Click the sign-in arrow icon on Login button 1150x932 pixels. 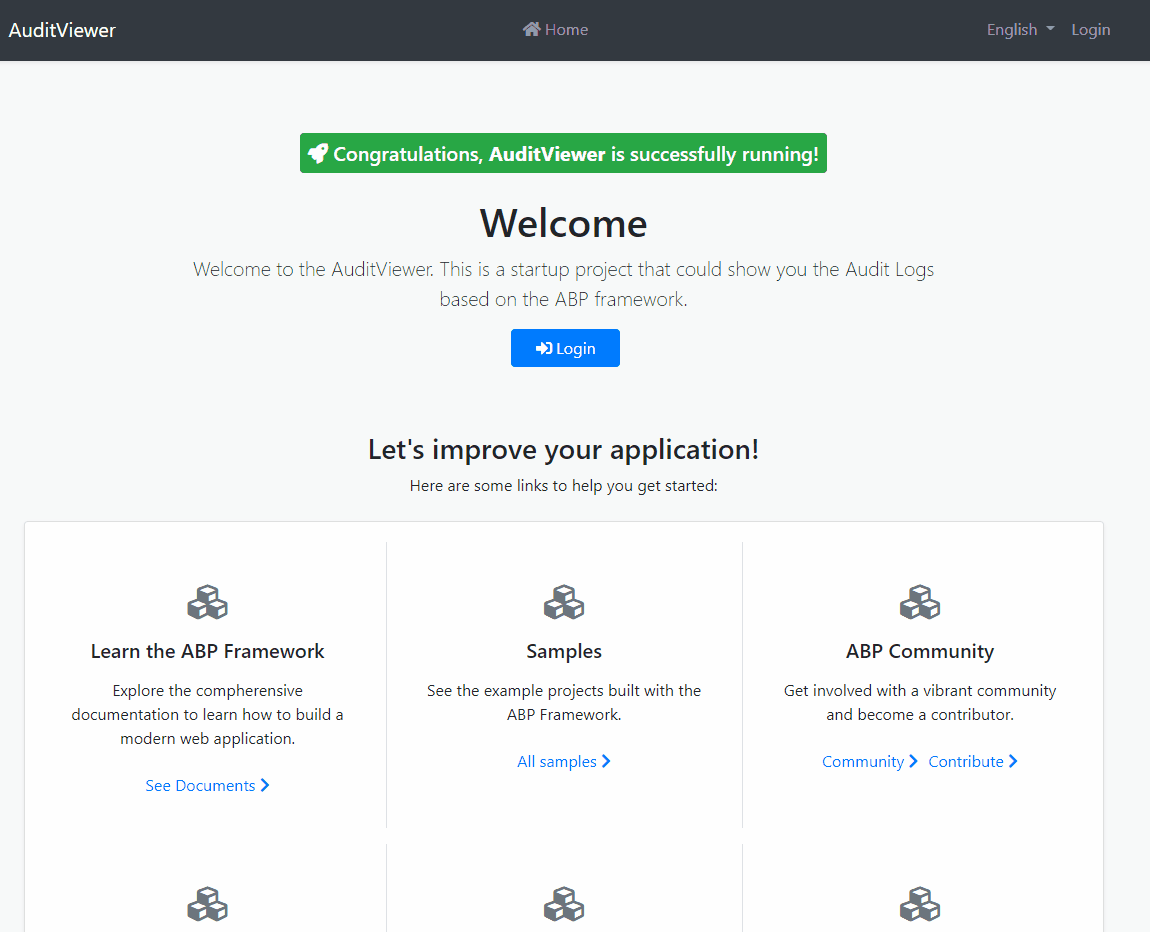(543, 348)
